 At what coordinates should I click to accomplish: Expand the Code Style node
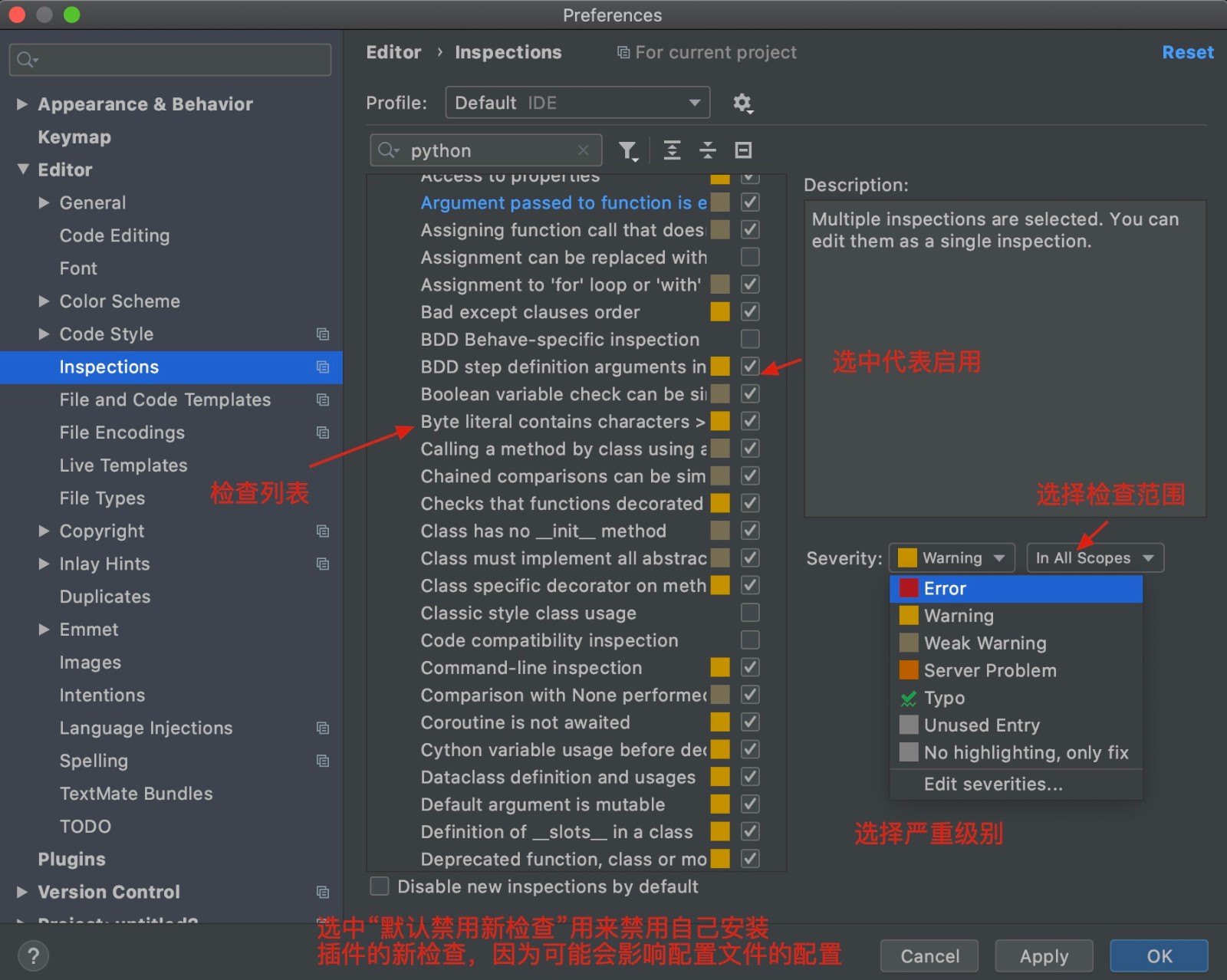tap(44, 334)
